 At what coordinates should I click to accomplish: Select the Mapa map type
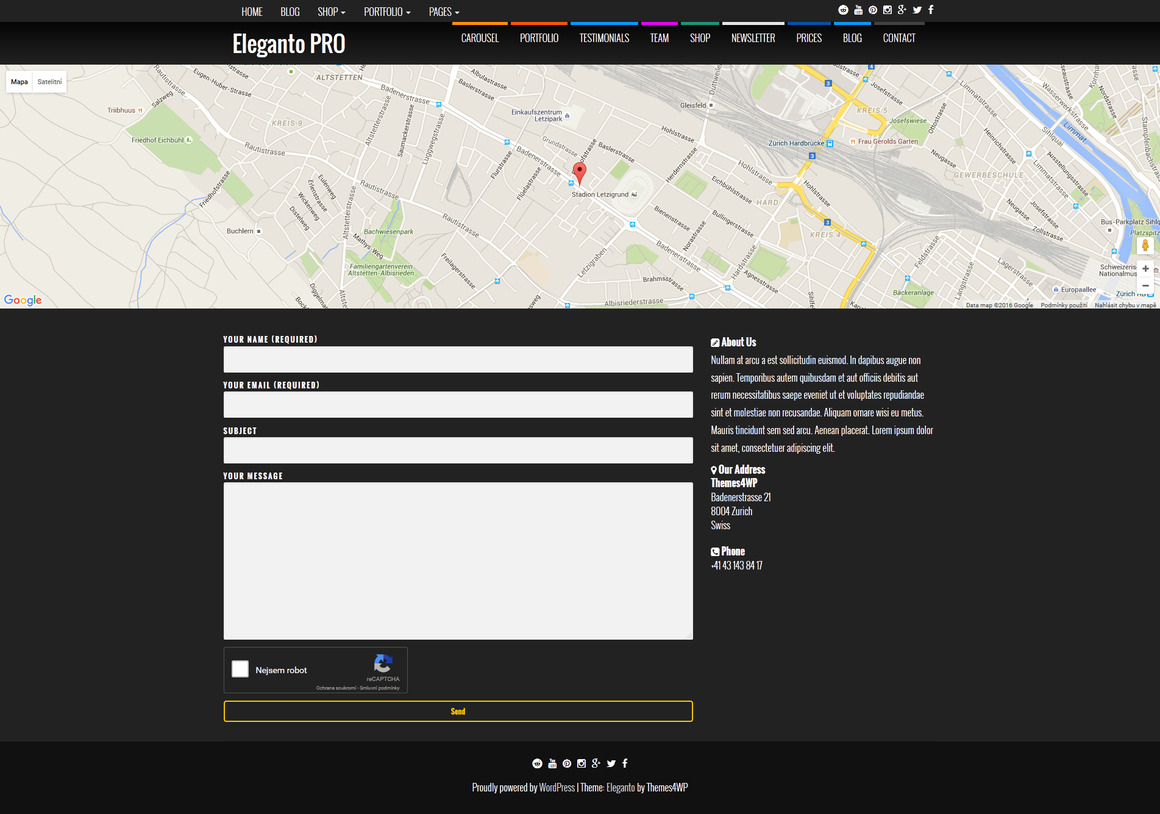tap(19, 82)
